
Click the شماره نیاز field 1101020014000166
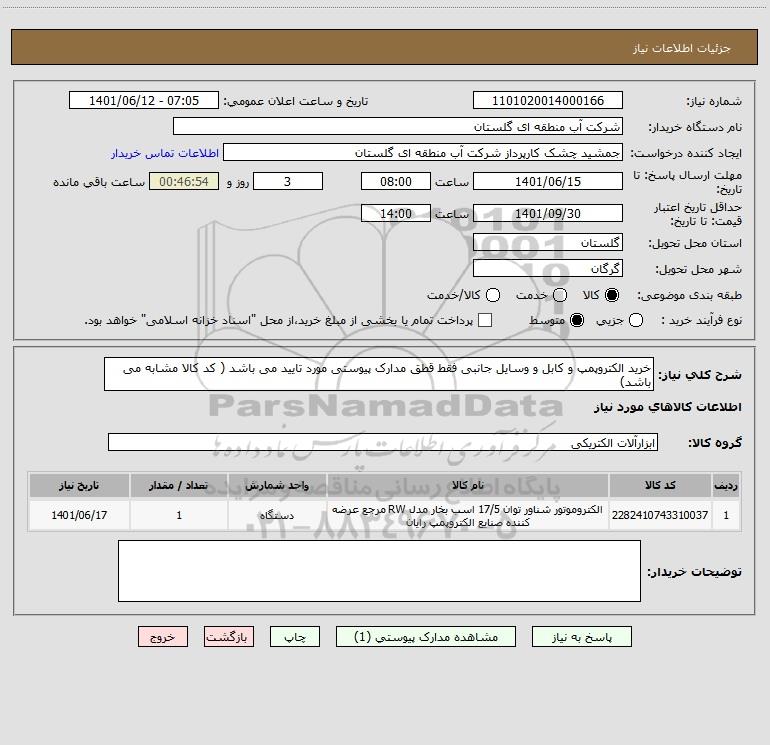(x=548, y=101)
